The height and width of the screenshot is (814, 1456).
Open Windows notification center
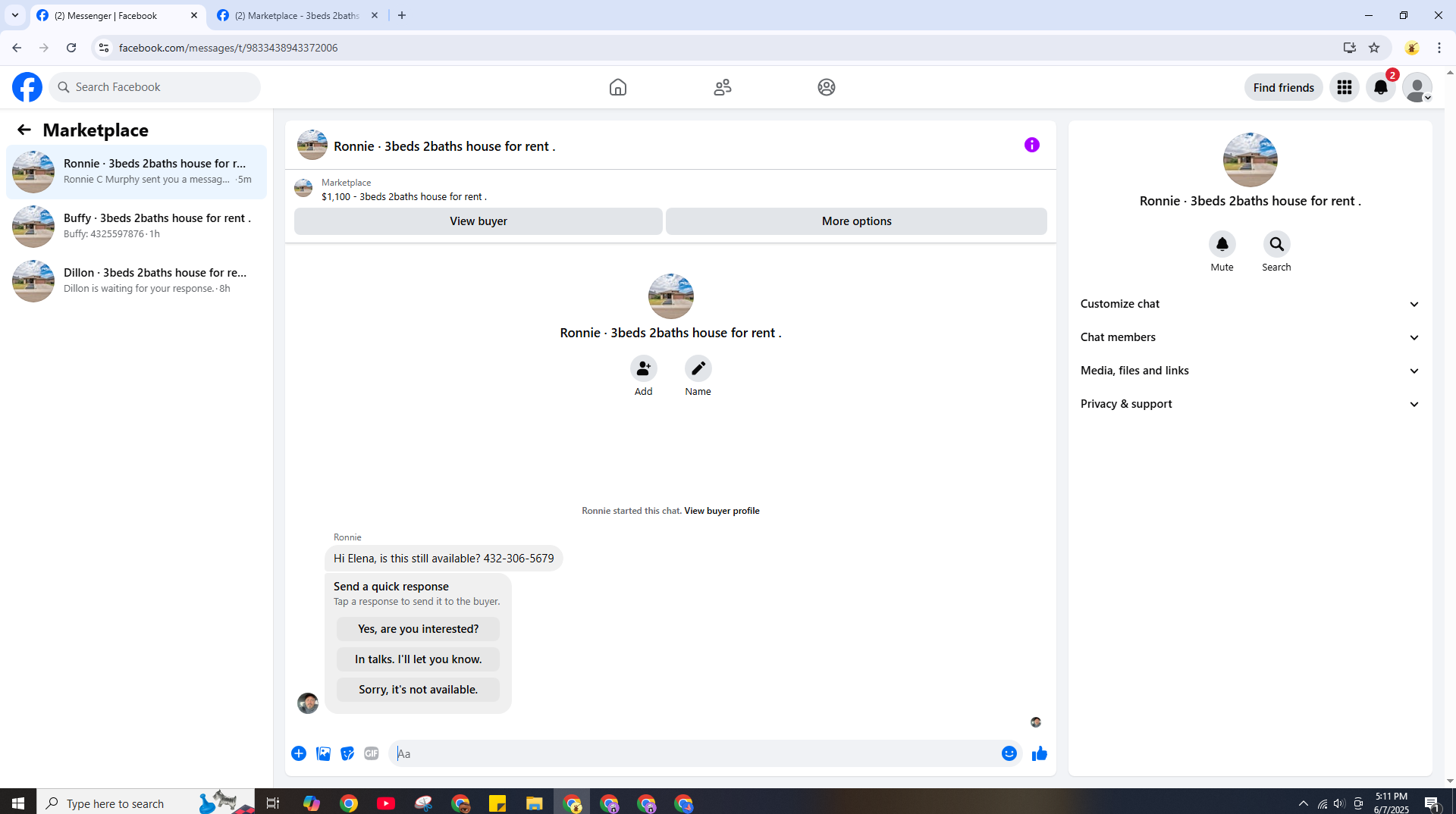tap(1432, 803)
